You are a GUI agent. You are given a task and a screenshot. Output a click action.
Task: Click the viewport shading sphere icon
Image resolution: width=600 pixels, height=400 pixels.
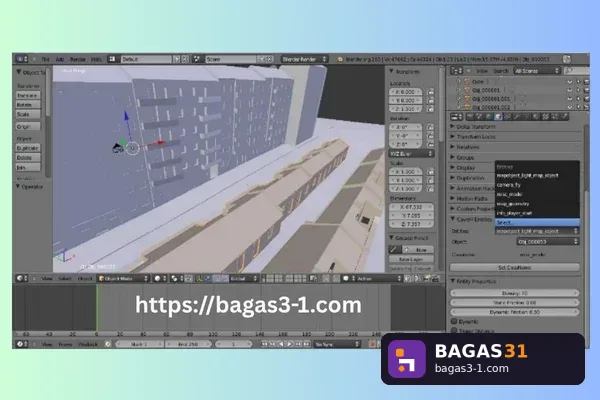pyautogui.click(x=159, y=278)
